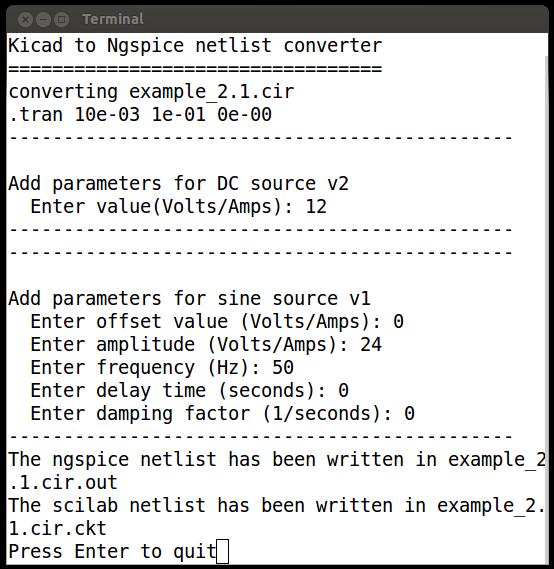The width and height of the screenshot is (554, 569).
Task: Click 'Add parameters for sine source v1' text
Action: coord(189,299)
